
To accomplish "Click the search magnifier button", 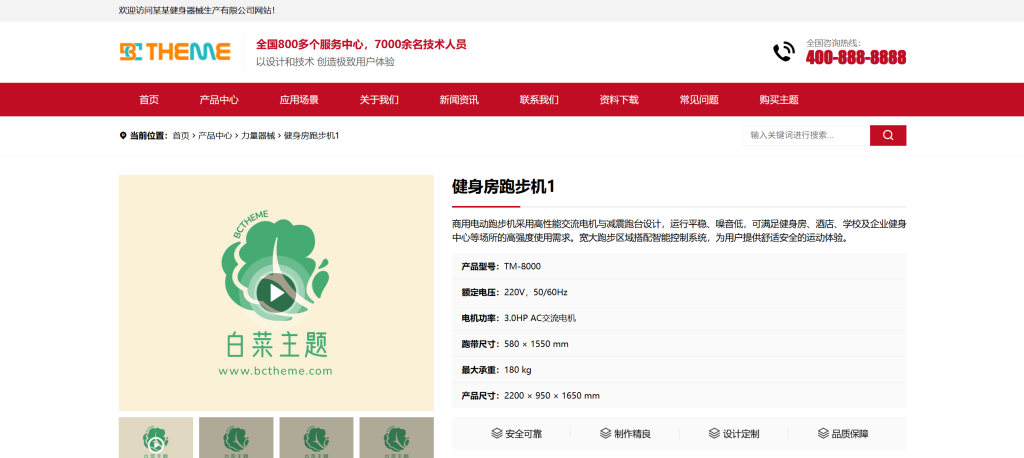I will pos(888,135).
